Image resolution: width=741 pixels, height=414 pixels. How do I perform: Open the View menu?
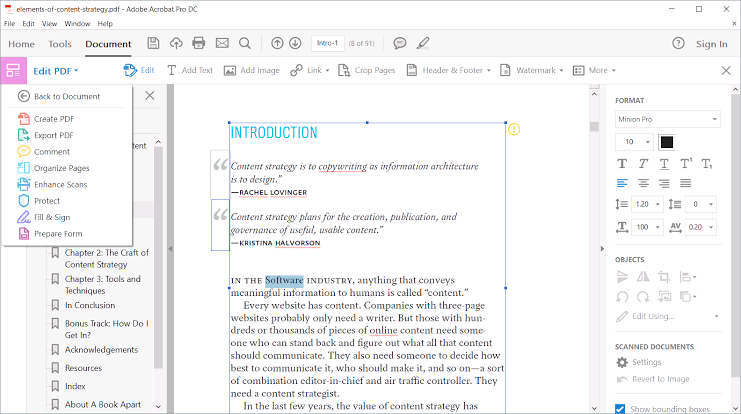49,24
